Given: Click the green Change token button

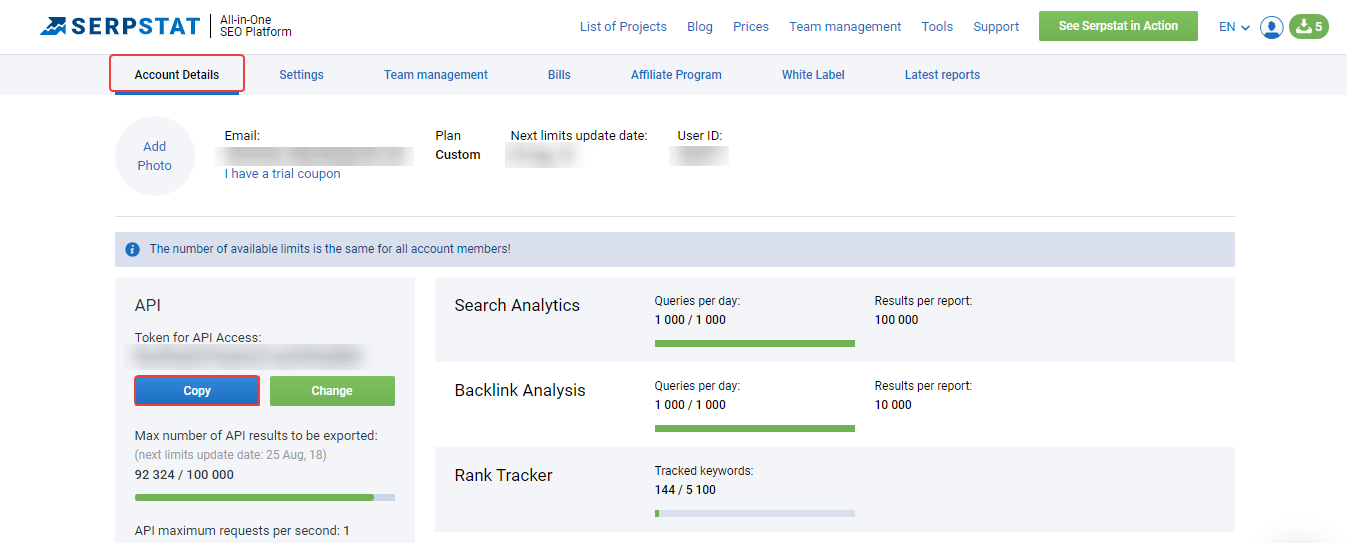Looking at the screenshot, I should coord(332,391).
